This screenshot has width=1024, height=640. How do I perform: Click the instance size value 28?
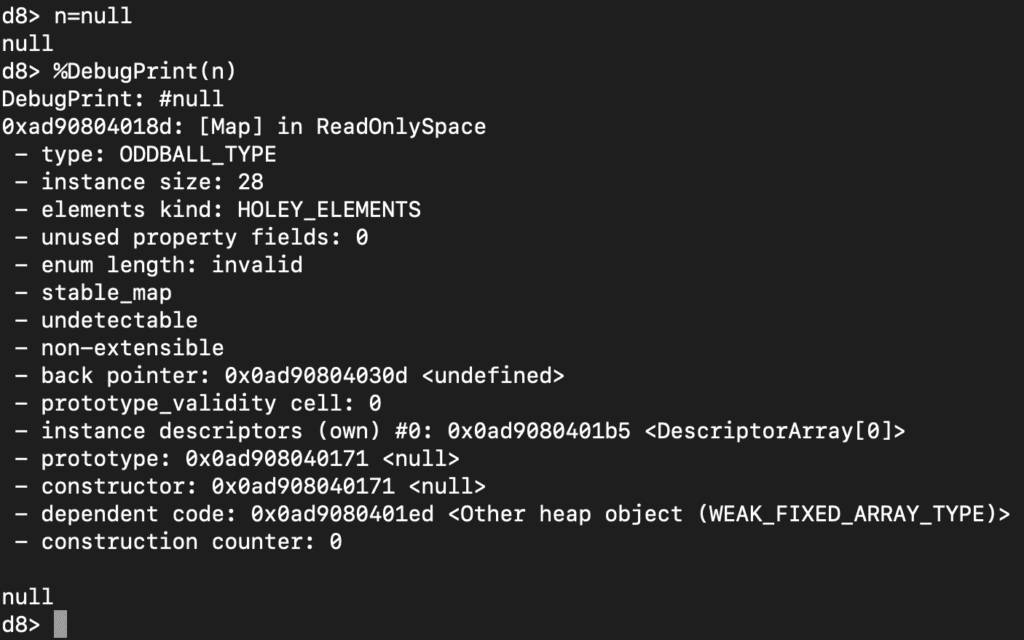250,182
